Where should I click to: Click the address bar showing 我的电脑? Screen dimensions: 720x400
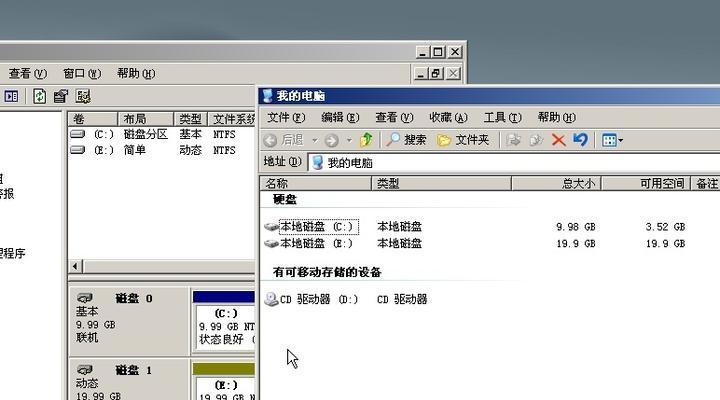tap(514, 163)
